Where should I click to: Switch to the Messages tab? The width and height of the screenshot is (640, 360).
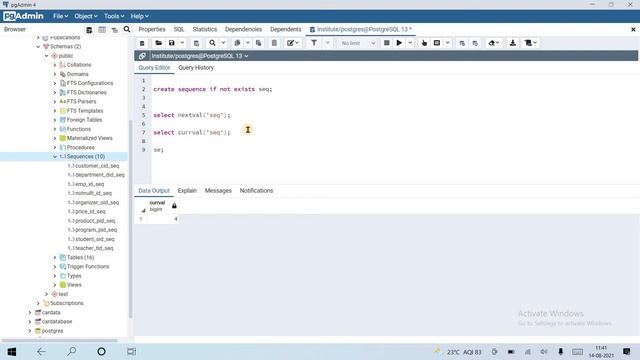pyautogui.click(x=218, y=191)
